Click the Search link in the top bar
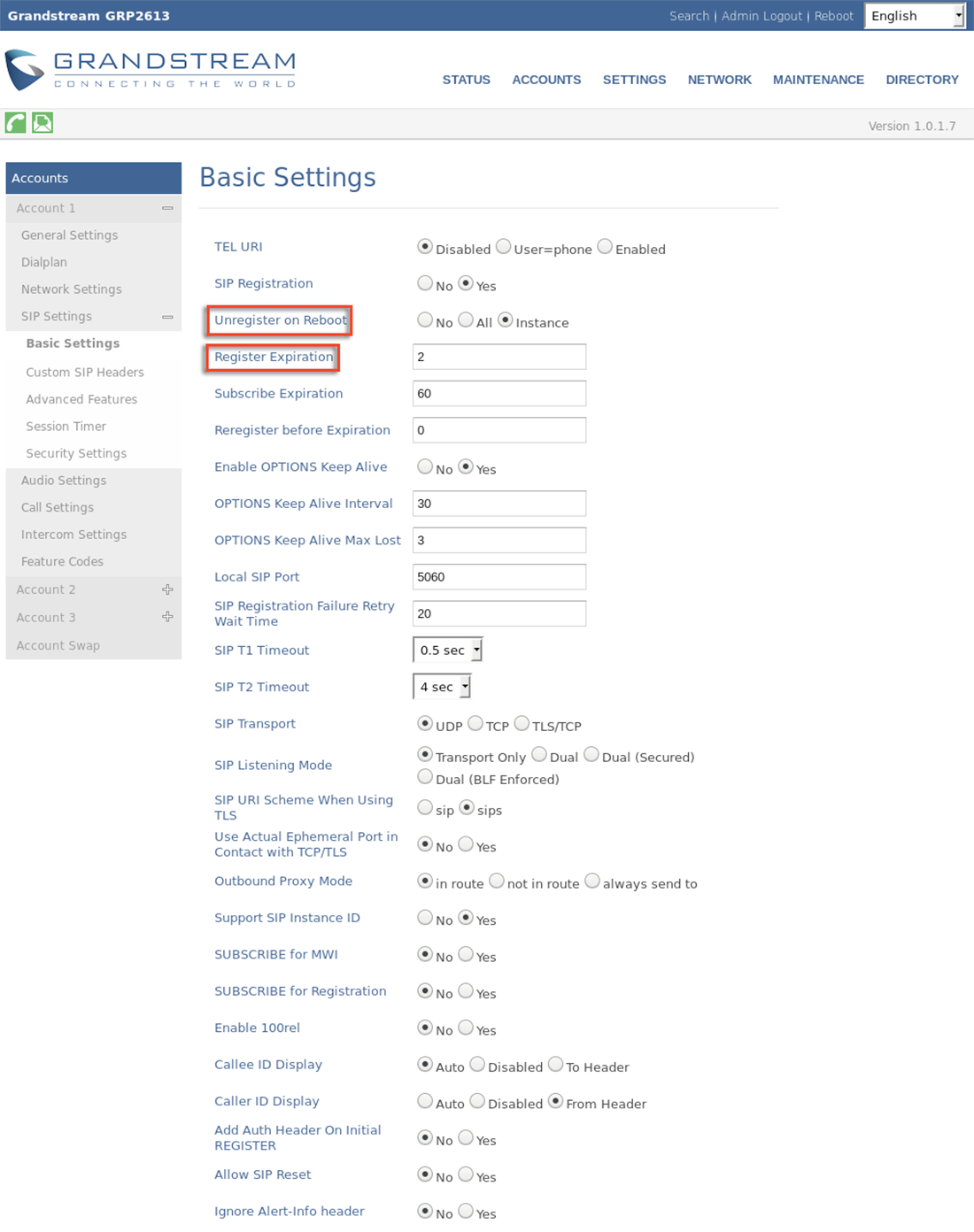The width and height of the screenshot is (974, 1232). (689, 16)
